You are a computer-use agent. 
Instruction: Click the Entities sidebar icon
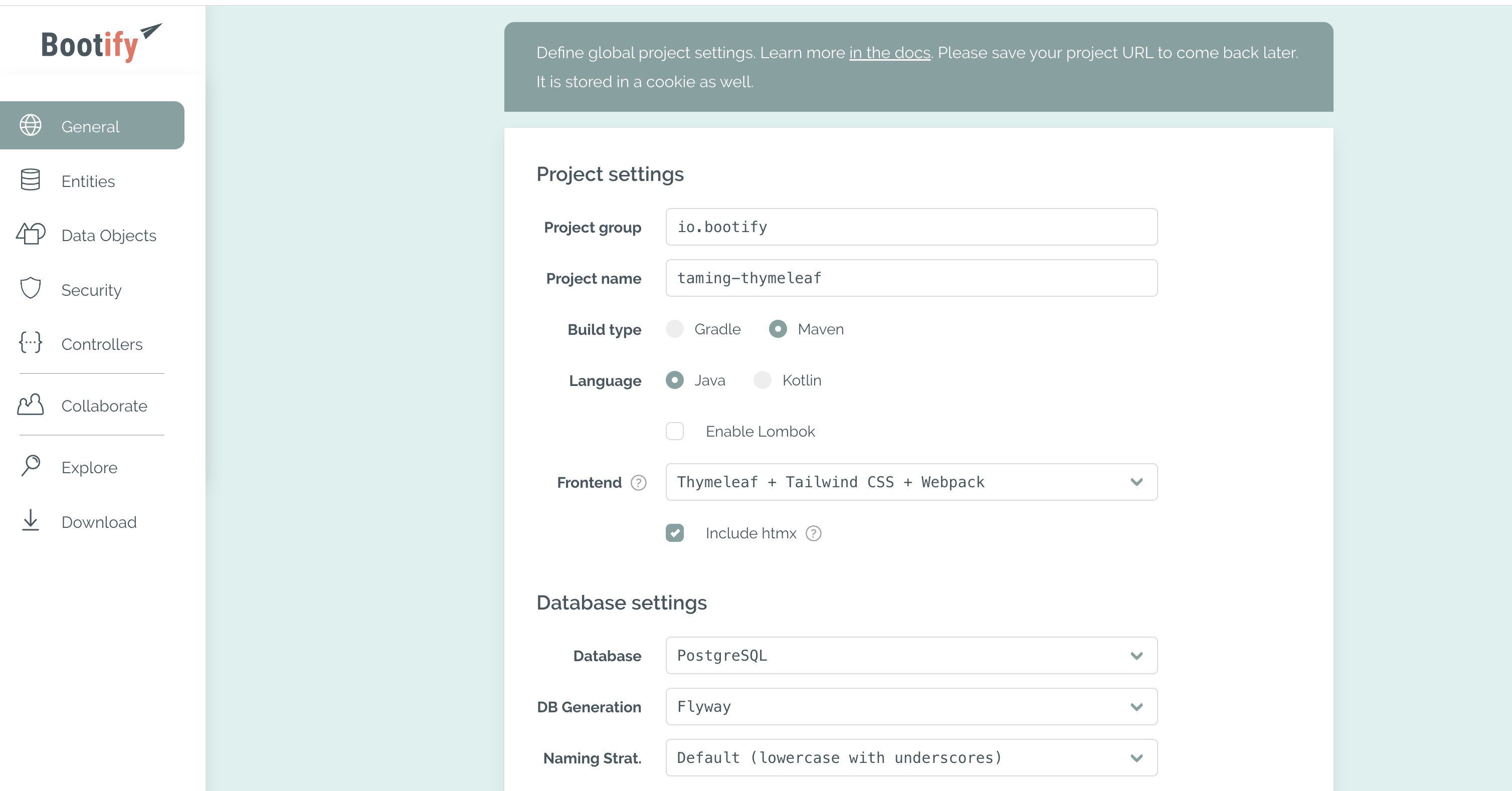[29, 180]
